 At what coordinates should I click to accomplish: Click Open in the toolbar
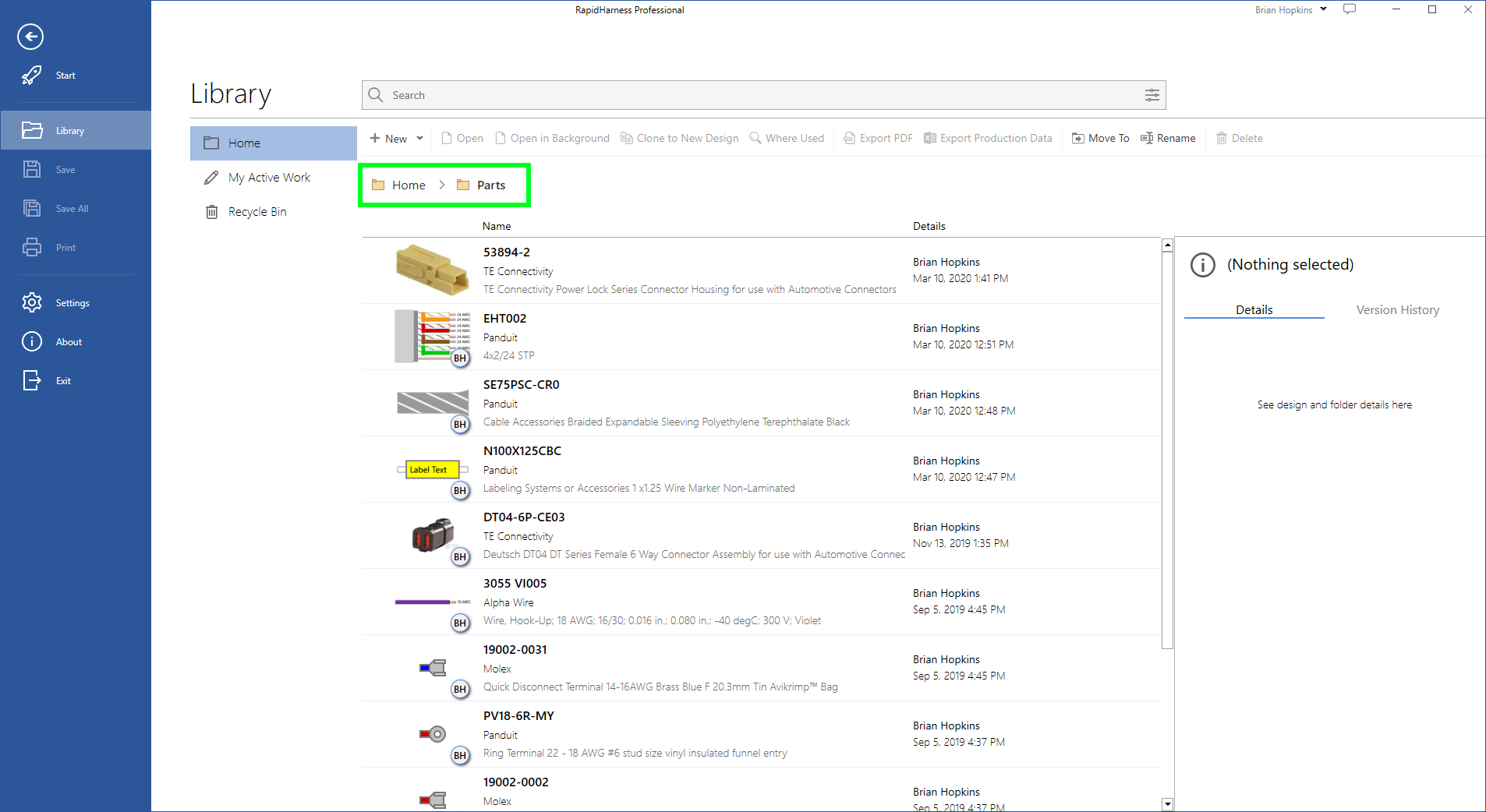click(x=462, y=138)
